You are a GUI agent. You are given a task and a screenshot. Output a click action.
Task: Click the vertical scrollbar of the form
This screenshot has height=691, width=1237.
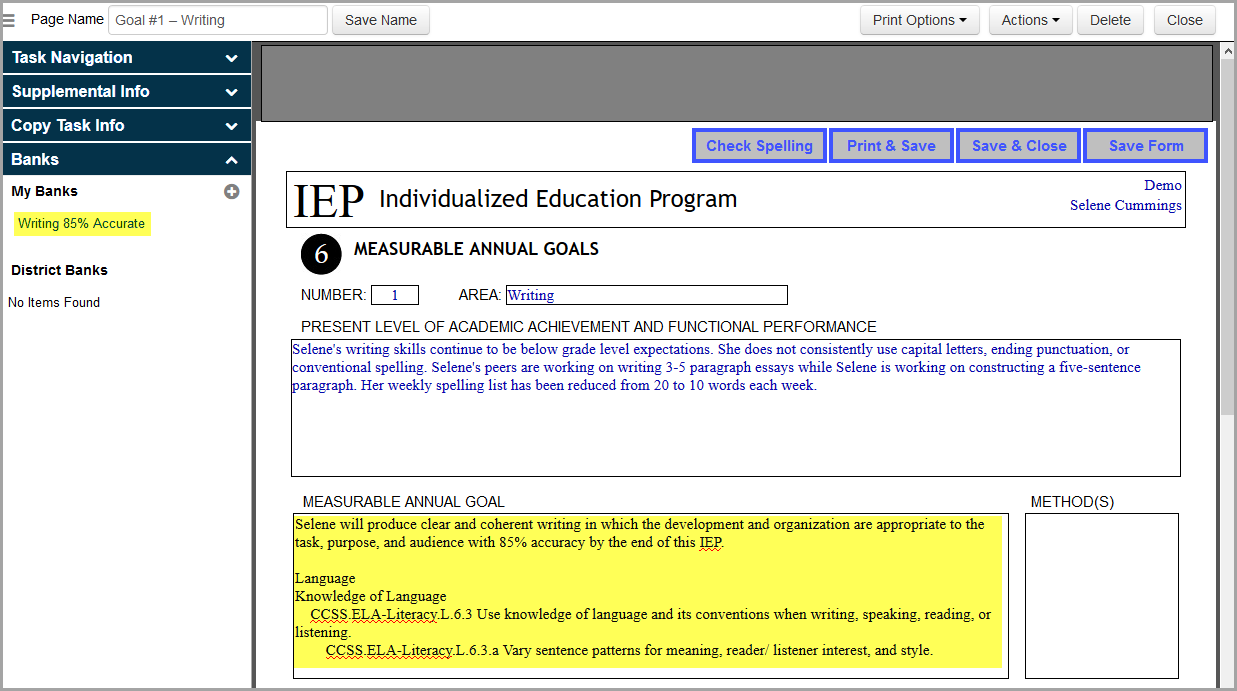click(x=1227, y=235)
